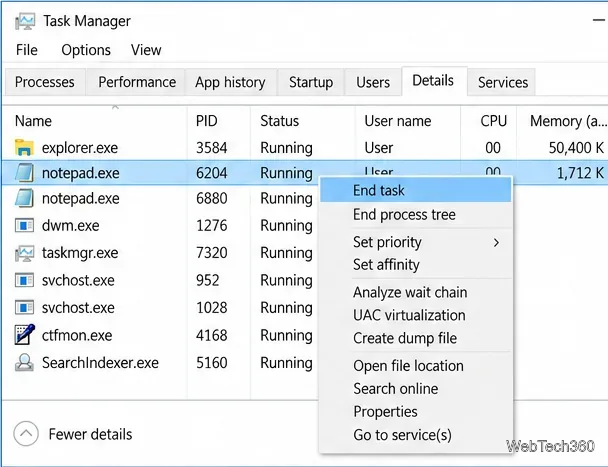
Task: Click the taskmgr.exe process icon
Action: (24, 253)
